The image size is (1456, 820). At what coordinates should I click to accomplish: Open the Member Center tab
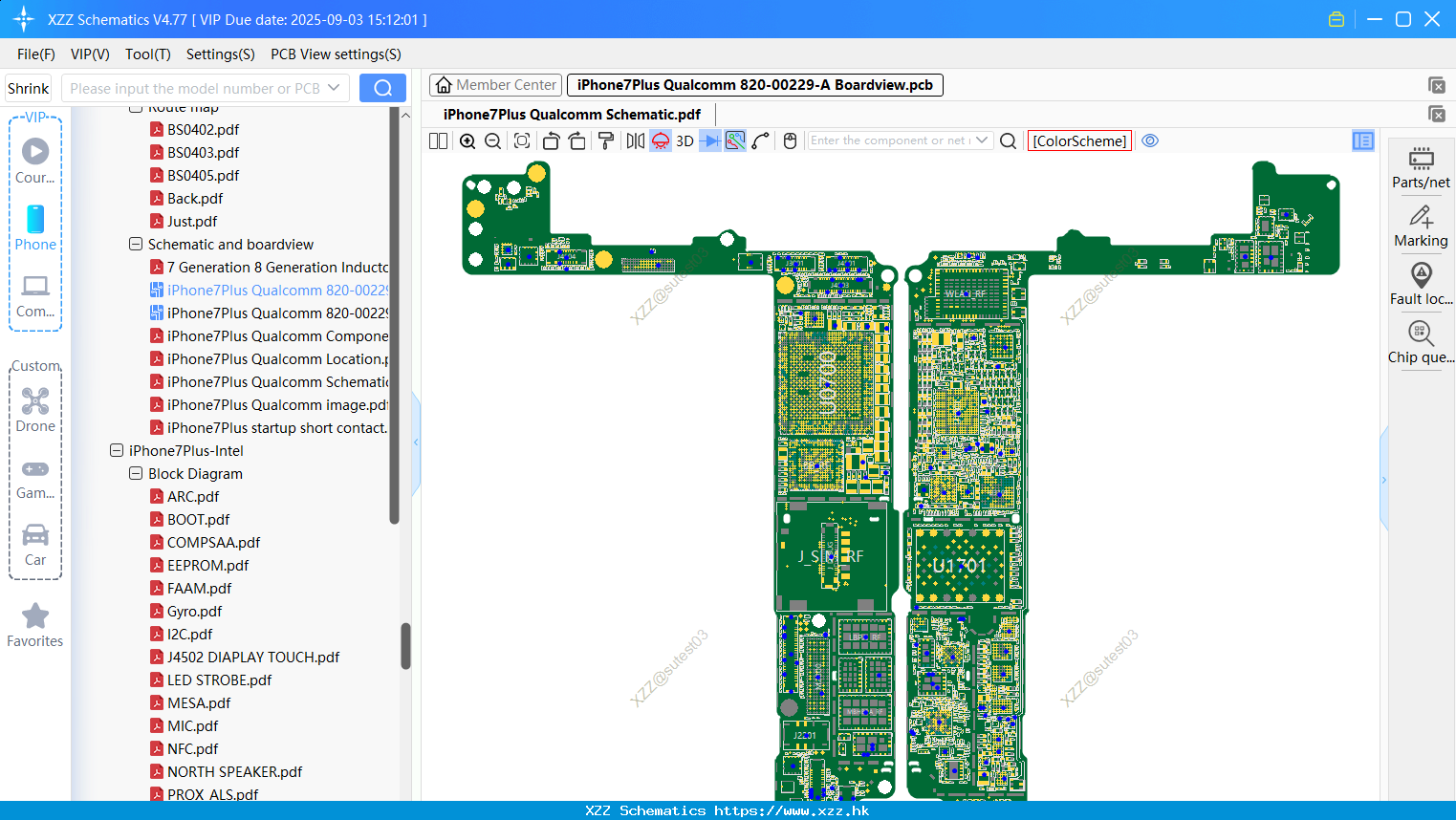[x=495, y=85]
